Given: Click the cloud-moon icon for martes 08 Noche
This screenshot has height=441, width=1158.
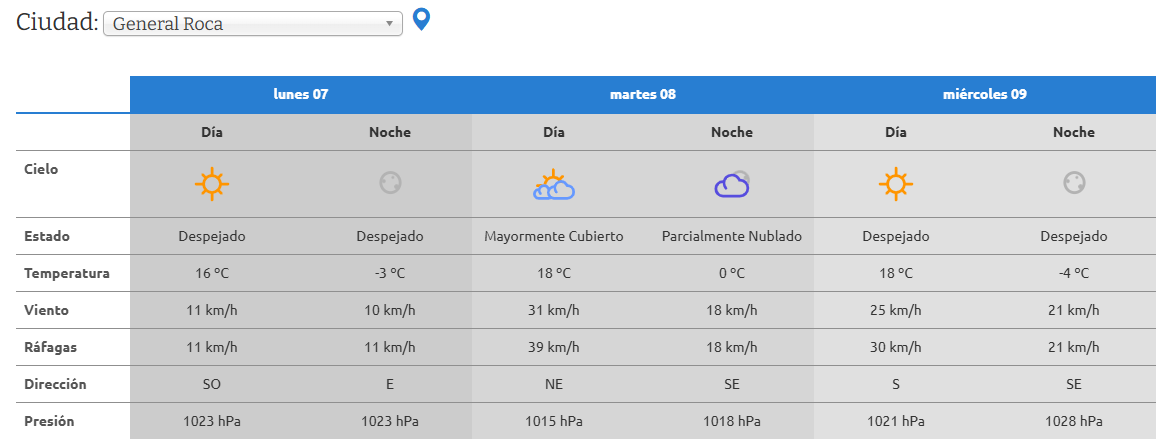Looking at the screenshot, I should coord(732,184).
